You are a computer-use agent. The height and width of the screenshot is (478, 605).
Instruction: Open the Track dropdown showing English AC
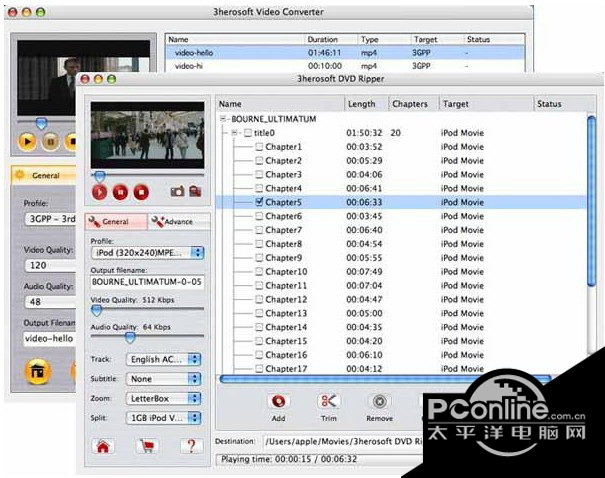(164, 359)
